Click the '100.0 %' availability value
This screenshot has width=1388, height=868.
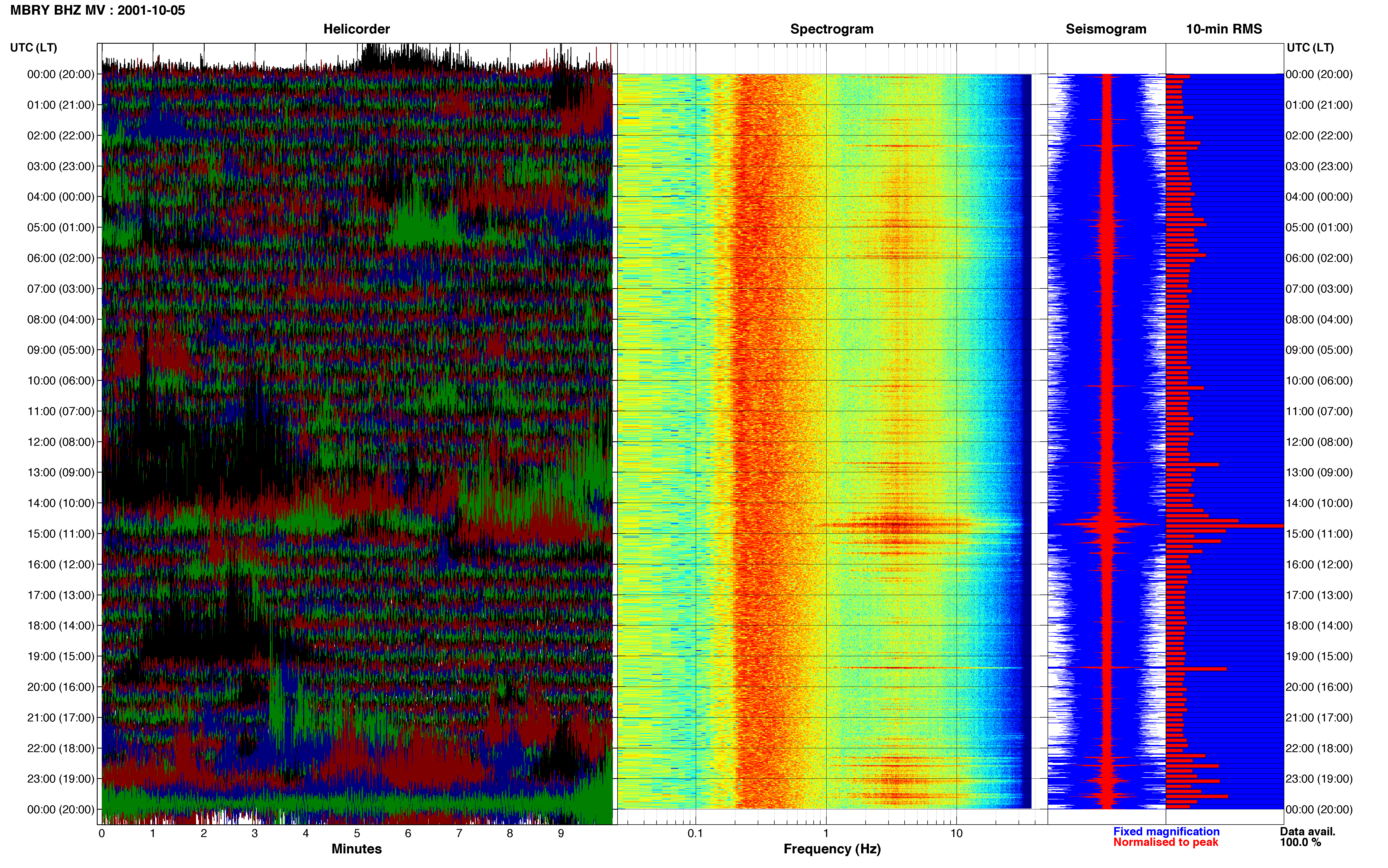(x=1300, y=842)
